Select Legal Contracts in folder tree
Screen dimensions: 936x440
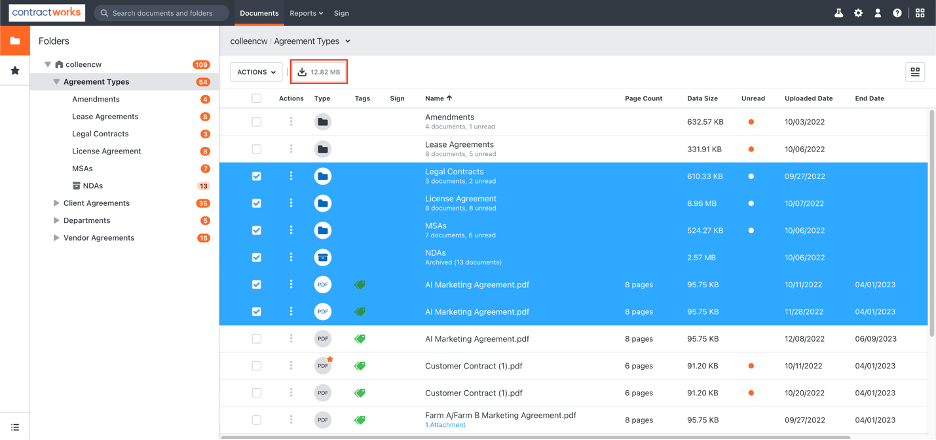point(100,134)
